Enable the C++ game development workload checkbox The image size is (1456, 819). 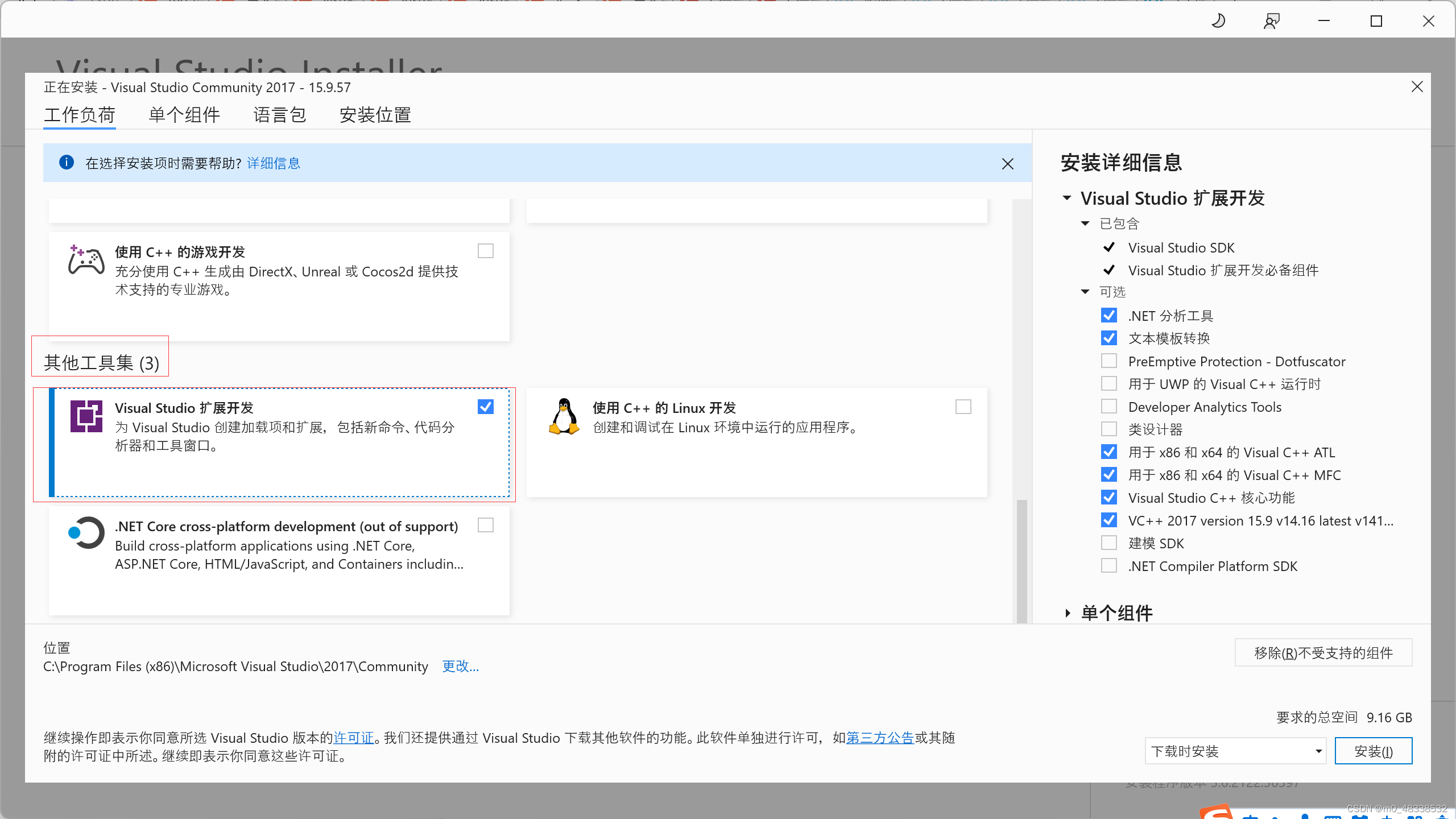click(485, 251)
